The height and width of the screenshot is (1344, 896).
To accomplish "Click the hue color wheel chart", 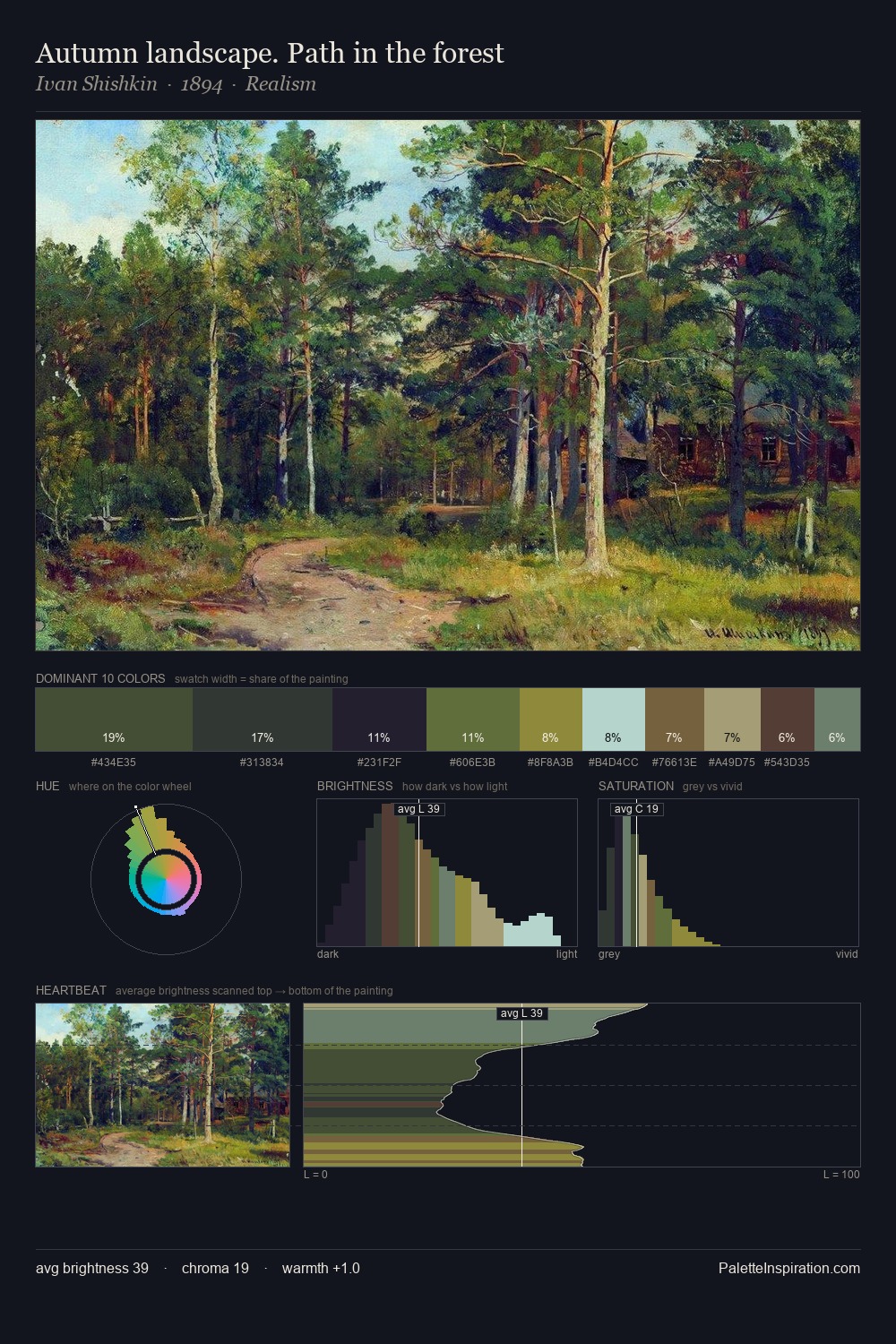I will tap(166, 879).
